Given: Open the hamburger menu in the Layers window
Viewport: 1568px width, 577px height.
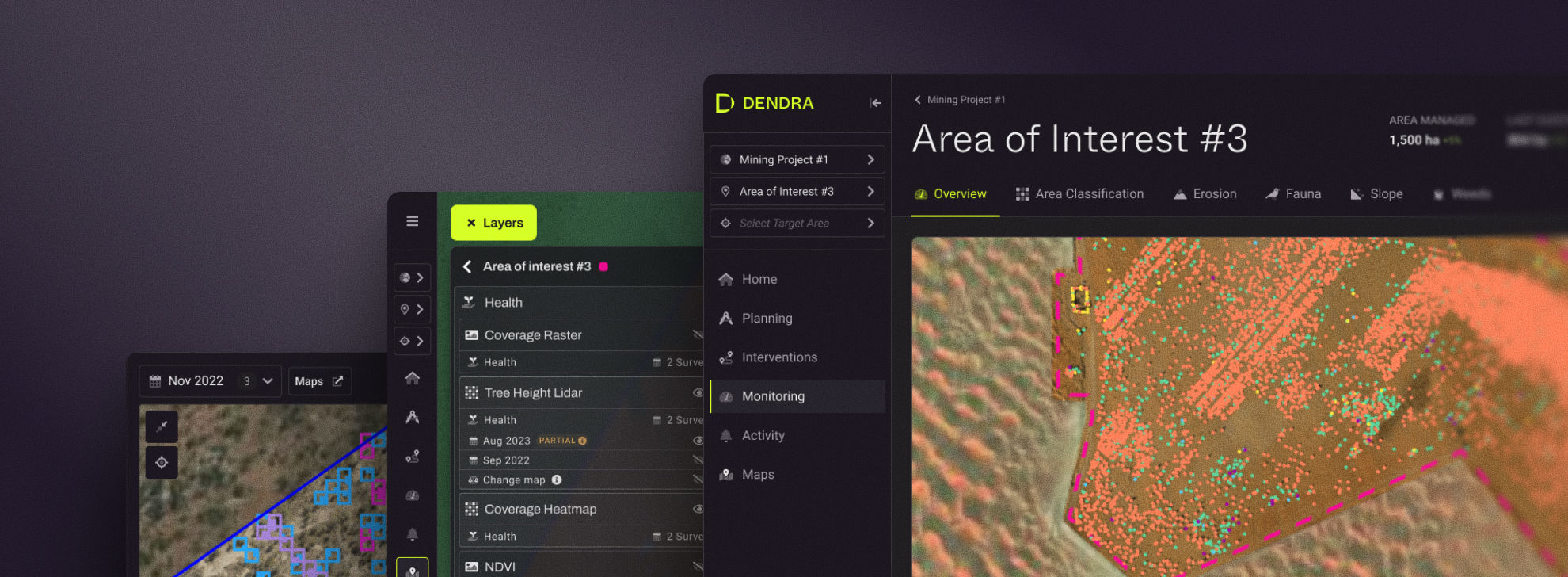Looking at the screenshot, I should (413, 221).
